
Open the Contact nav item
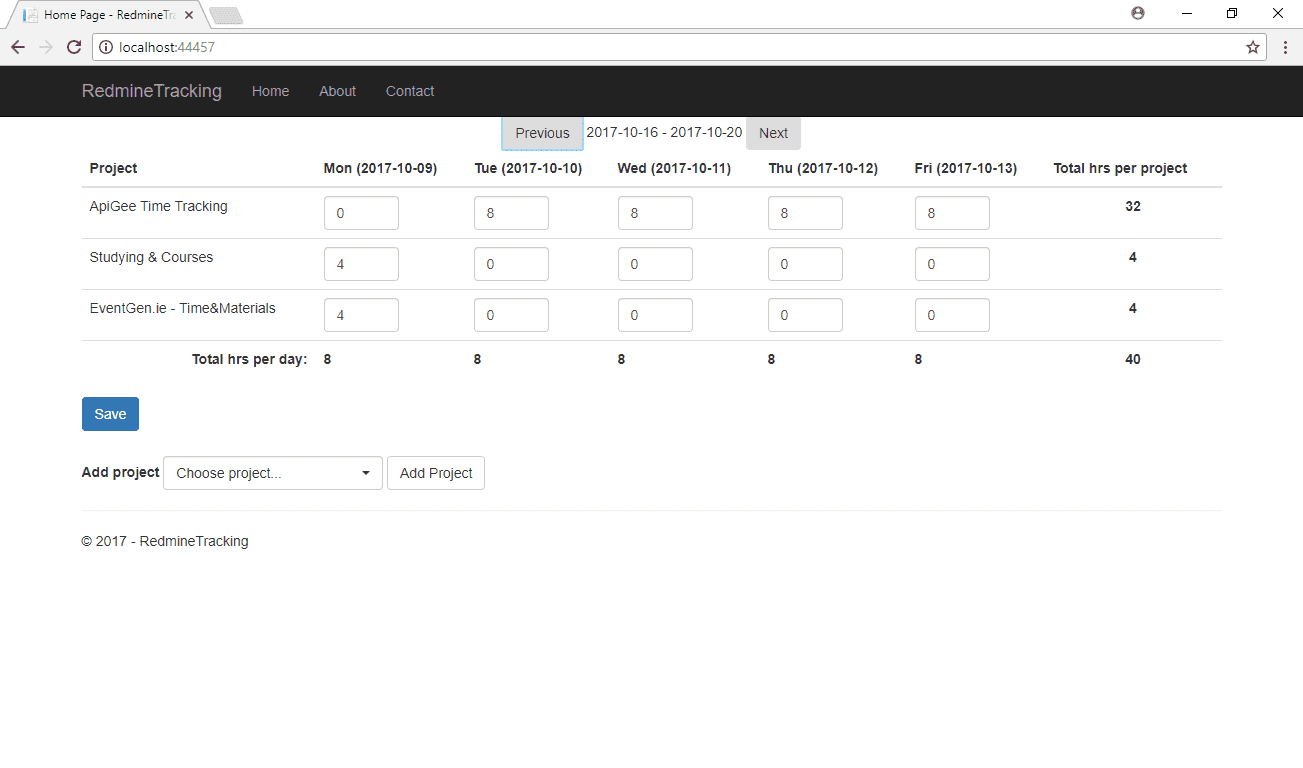tap(410, 91)
